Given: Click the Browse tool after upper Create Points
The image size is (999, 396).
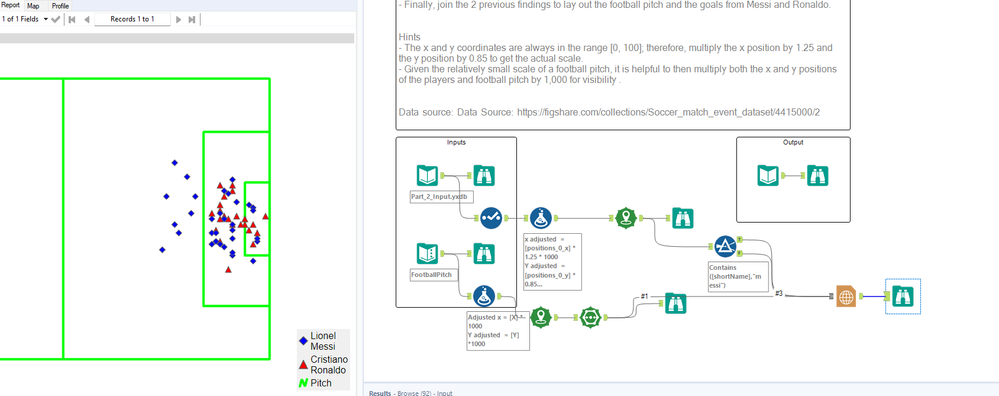Looking at the screenshot, I should pyautogui.click(x=682, y=218).
